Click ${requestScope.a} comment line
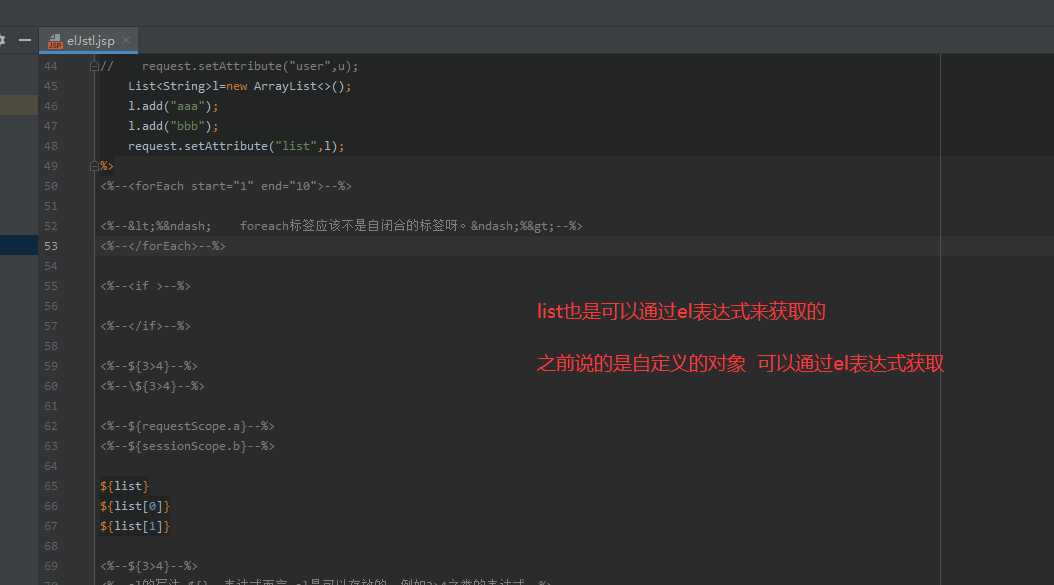The height and width of the screenshot is (585, 1054). pos(187,426)
